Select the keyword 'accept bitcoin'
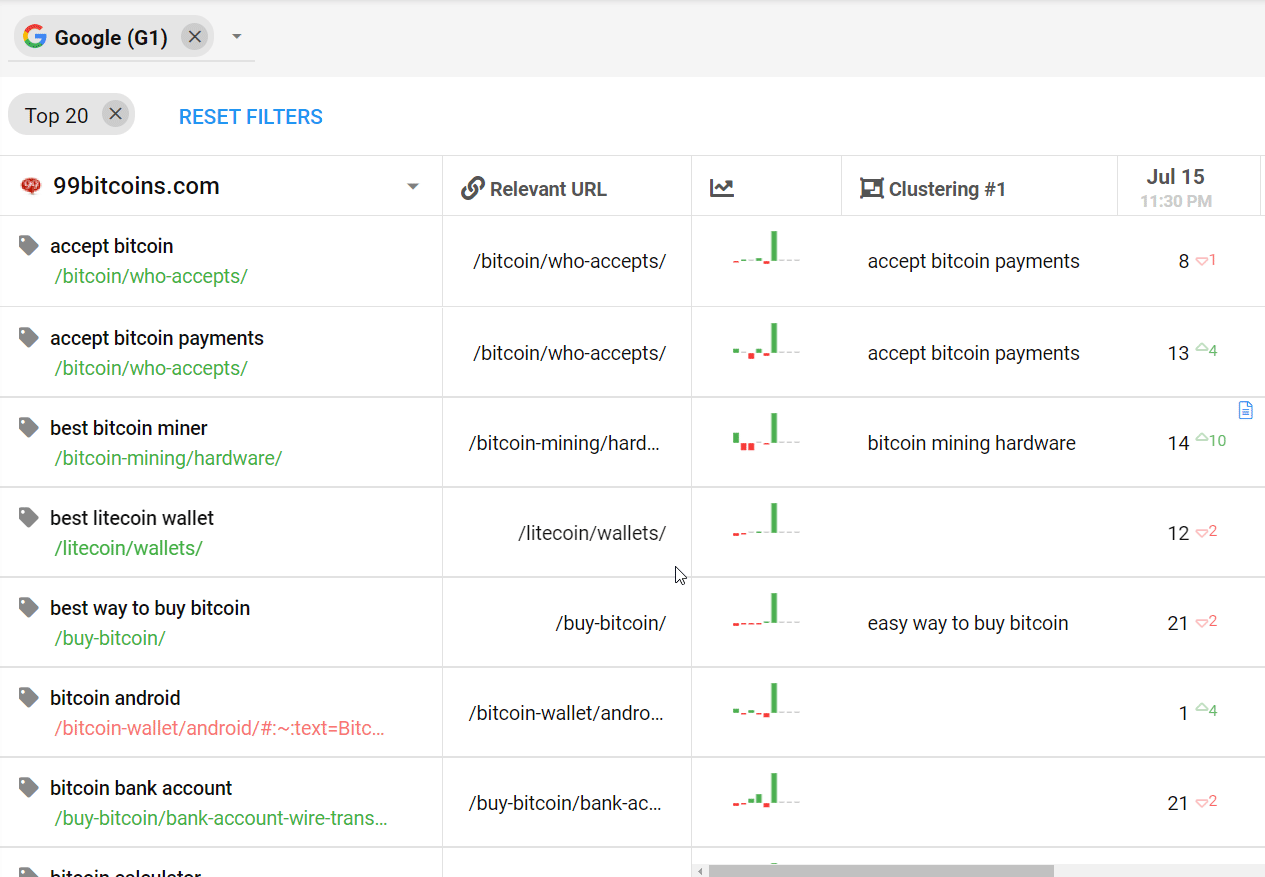Screen dimensions: 1265x877 pos(112,246)
